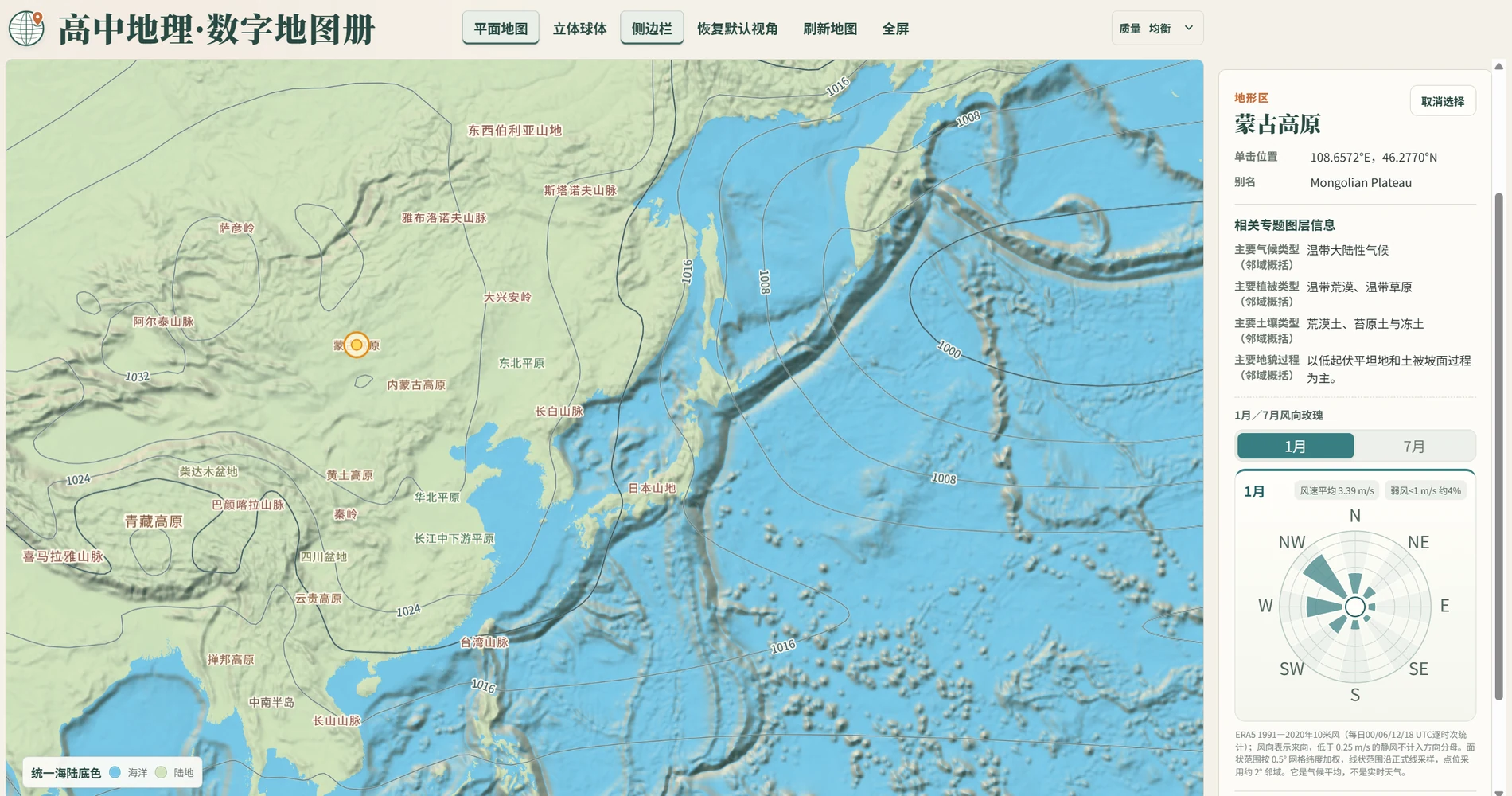Click the 1032 isobar label
The width and height of the screenshot is (1512, 796).
coord(137,377)
